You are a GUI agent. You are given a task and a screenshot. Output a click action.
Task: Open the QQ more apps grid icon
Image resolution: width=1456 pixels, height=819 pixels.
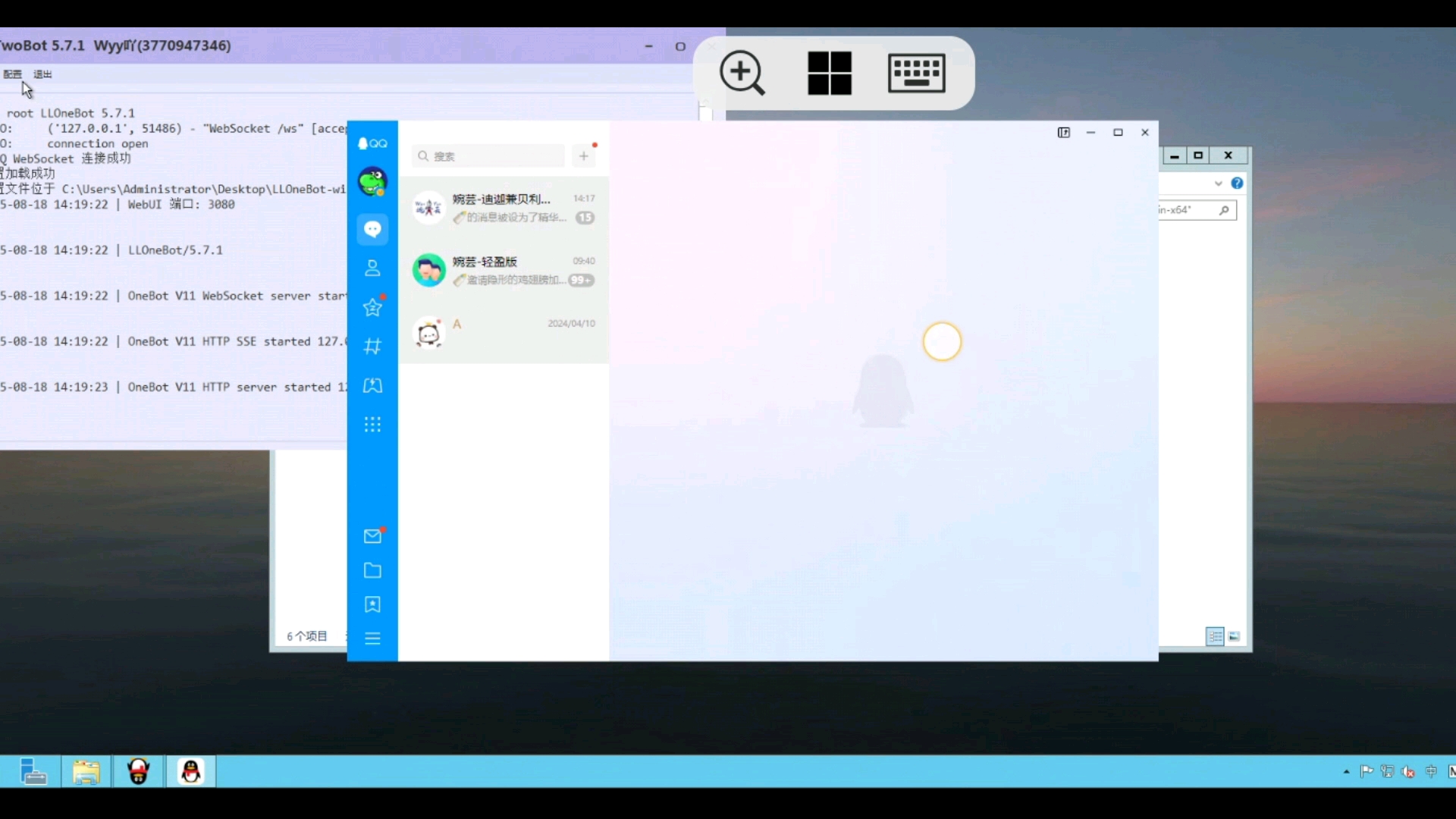(372, 425)
